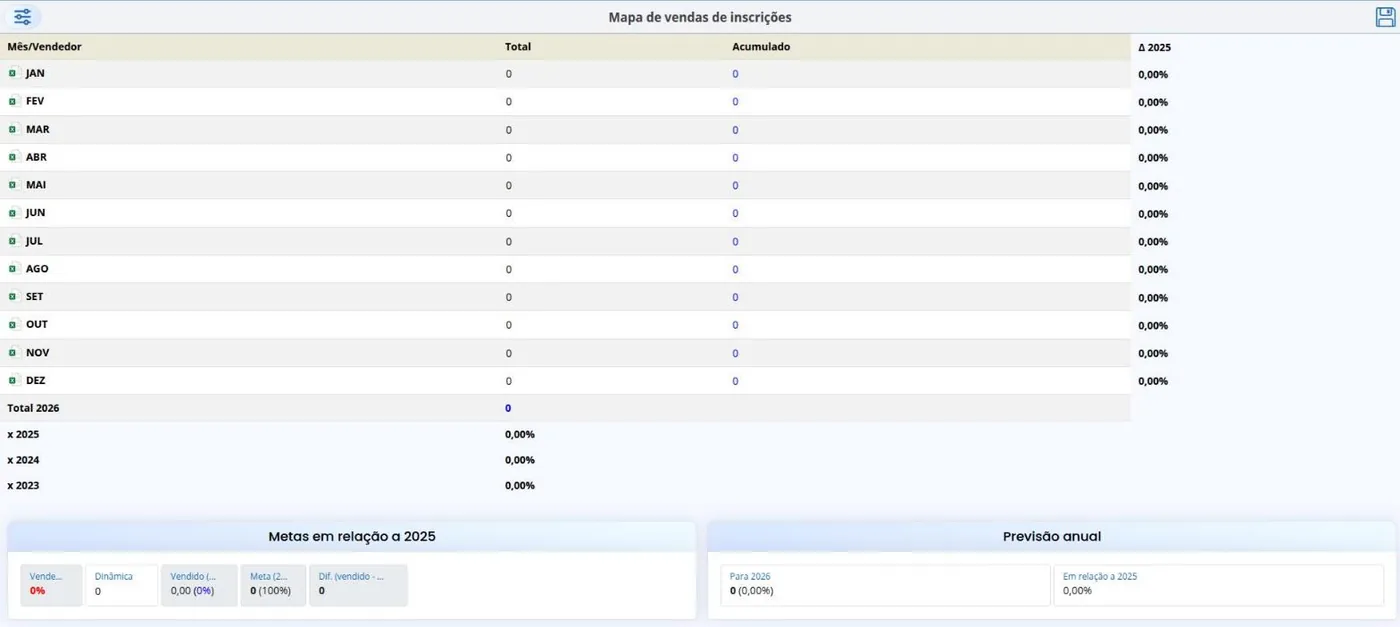The image size is (1400, 627).
Task: Click the AGO month label
Action: point(37,269)
